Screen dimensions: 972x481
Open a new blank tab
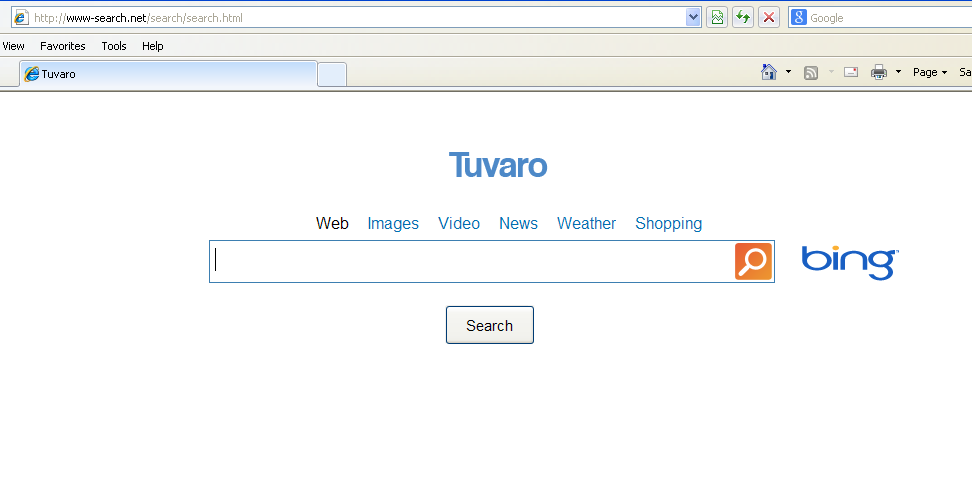coord(332,75)
